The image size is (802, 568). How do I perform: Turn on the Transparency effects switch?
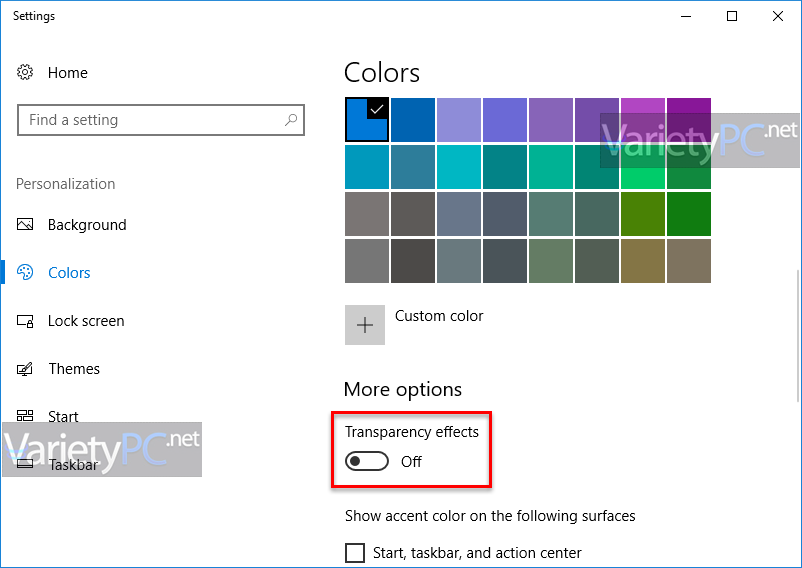[367, 461]
